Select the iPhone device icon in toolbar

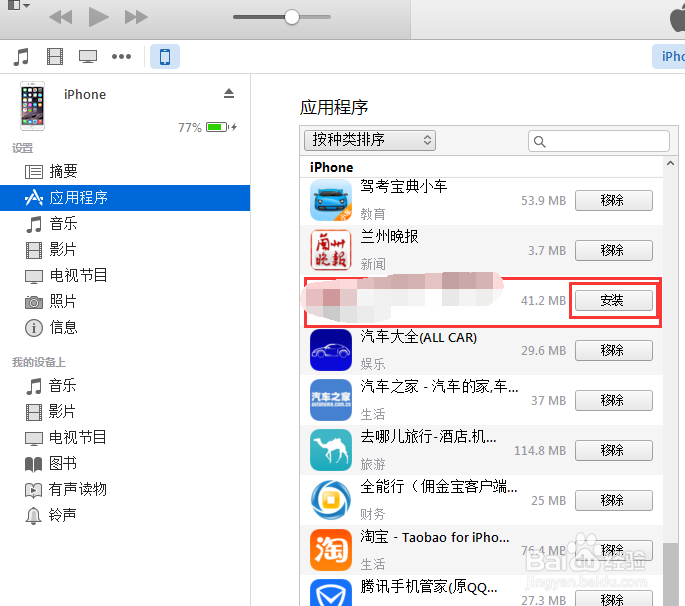(165, 56)
